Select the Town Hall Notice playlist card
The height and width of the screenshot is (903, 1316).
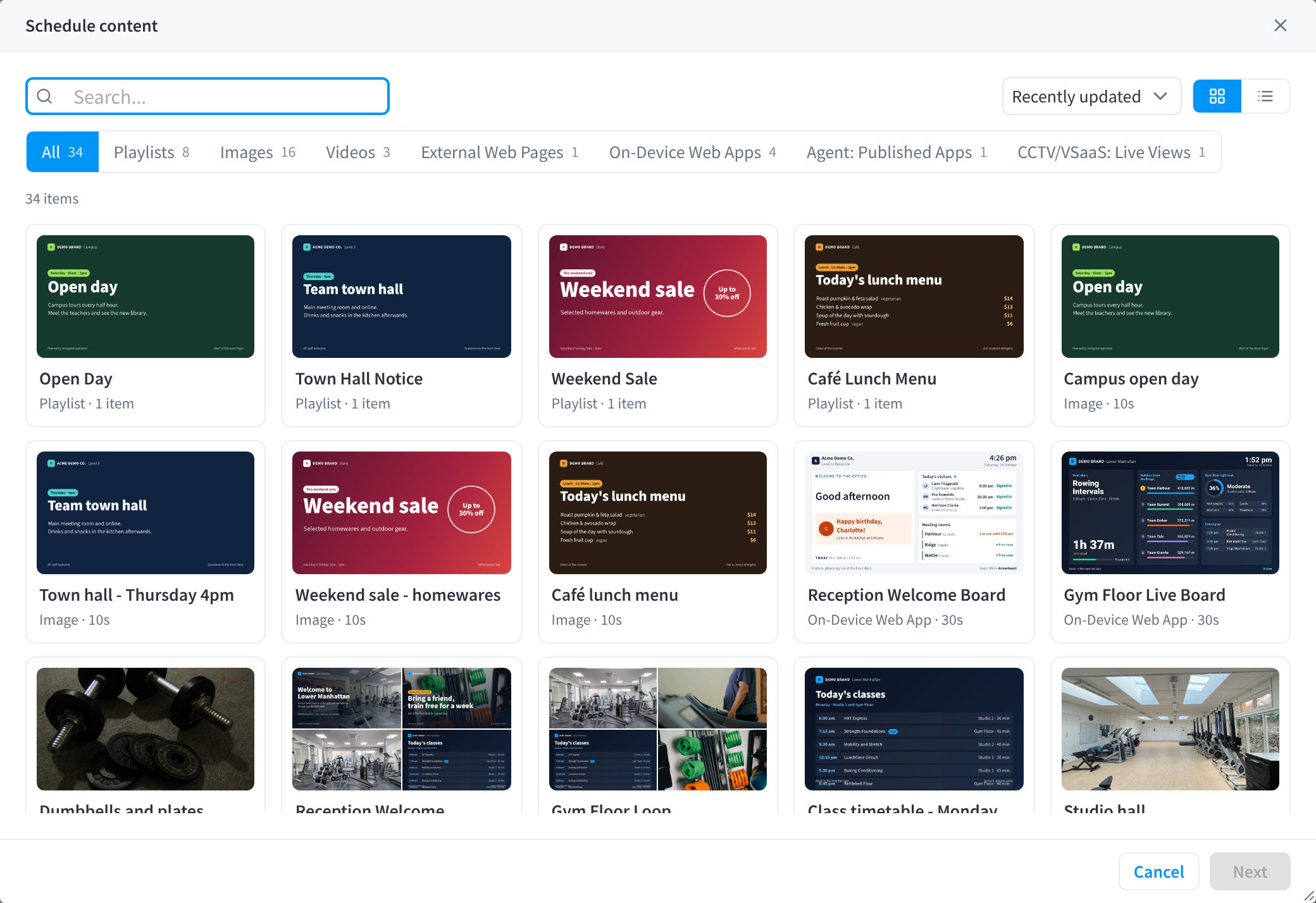click(x=402, y=325)
